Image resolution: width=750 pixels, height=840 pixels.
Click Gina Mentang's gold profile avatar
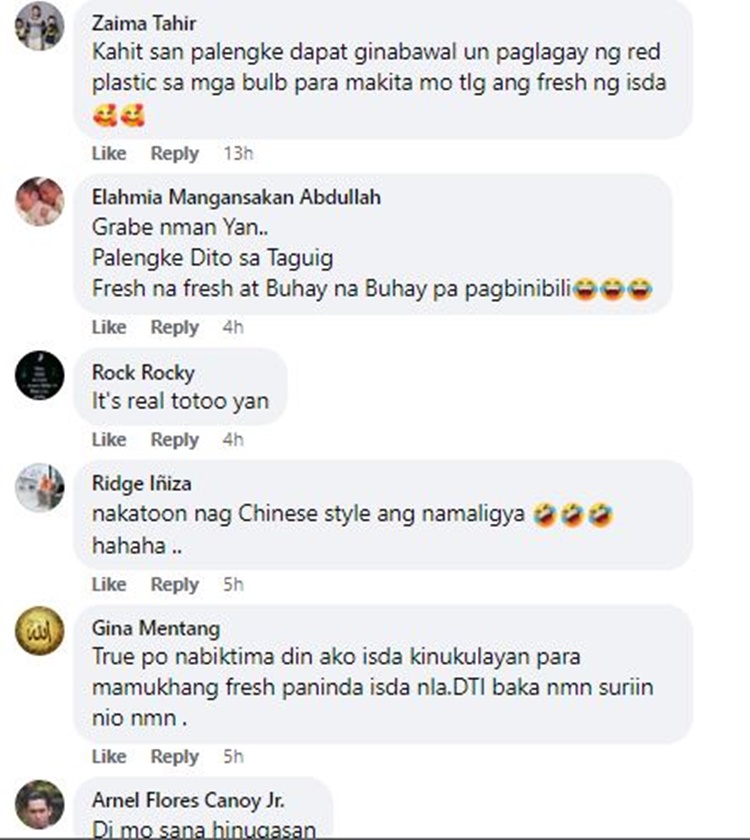point(39,631)
